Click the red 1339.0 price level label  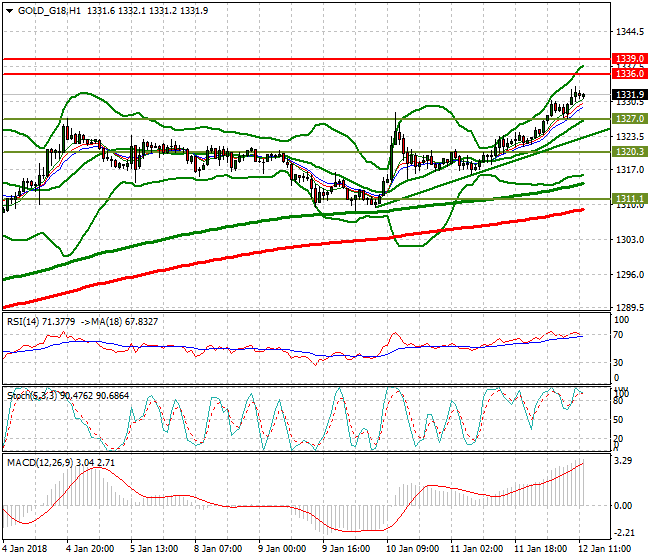pyautogui.click(x=629, y=58)
